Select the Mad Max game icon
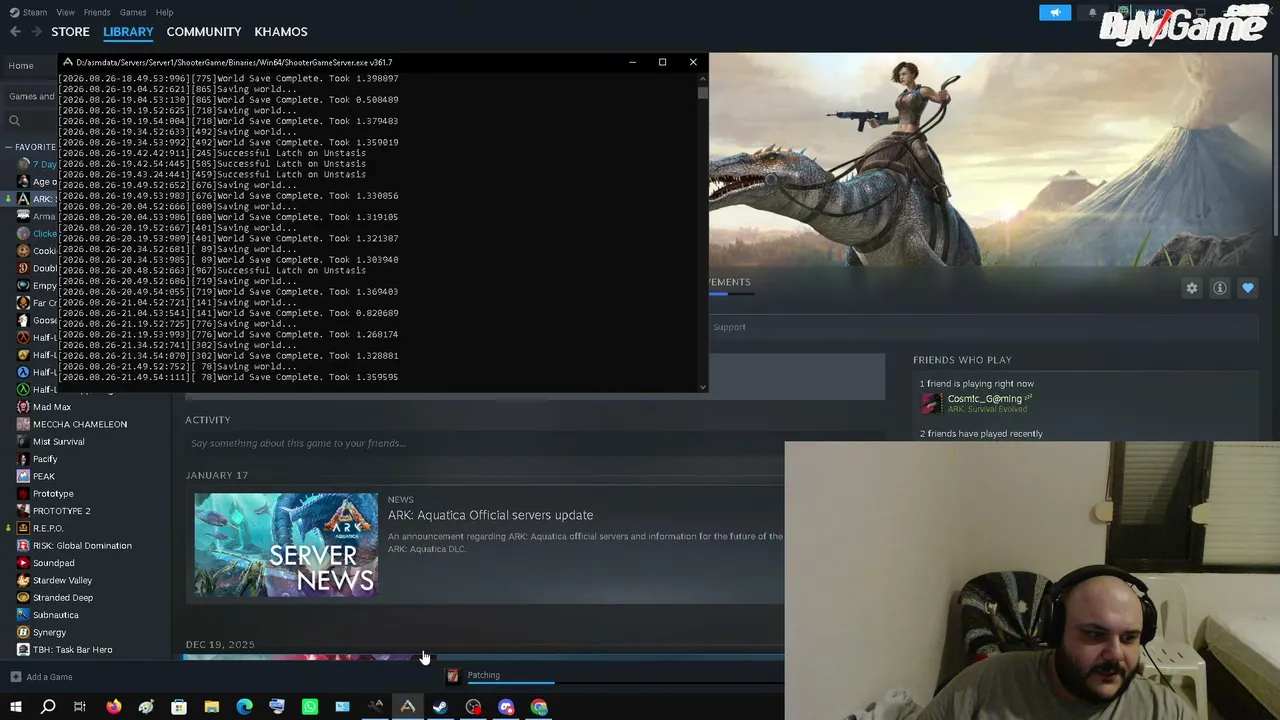Screen dimensions: 1280x720 (x=24, y=407)
